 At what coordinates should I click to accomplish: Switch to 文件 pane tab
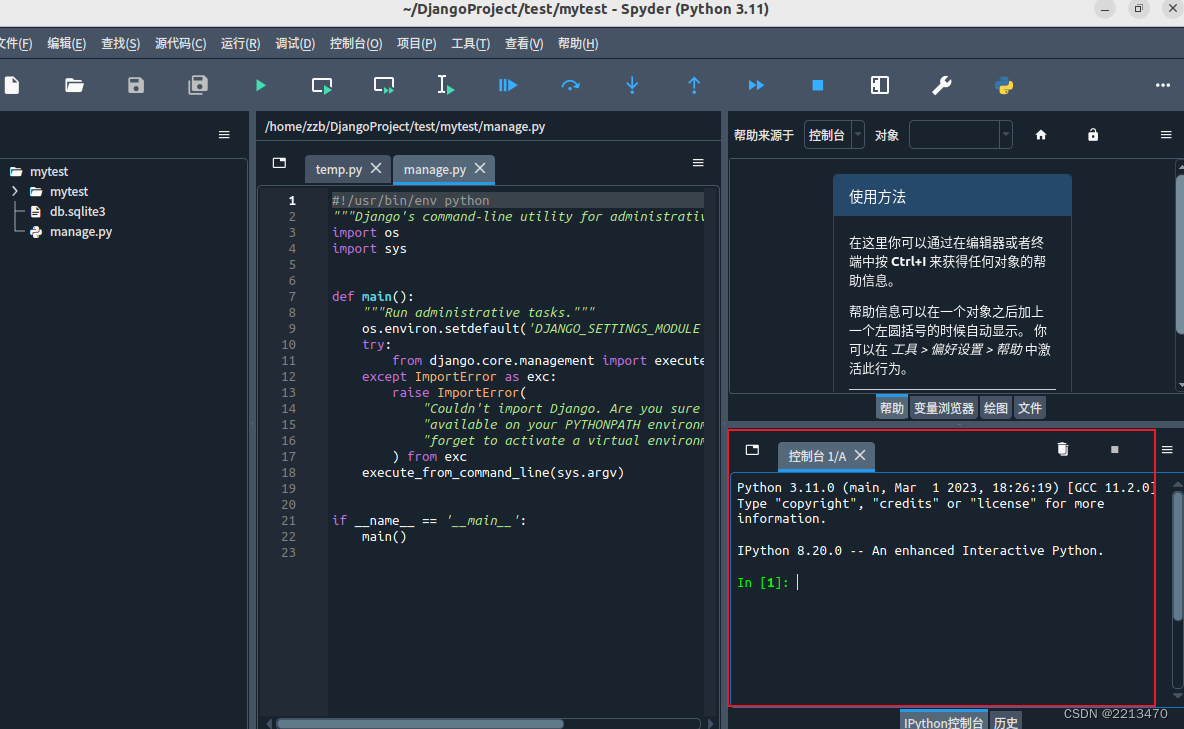point(1029,408)
